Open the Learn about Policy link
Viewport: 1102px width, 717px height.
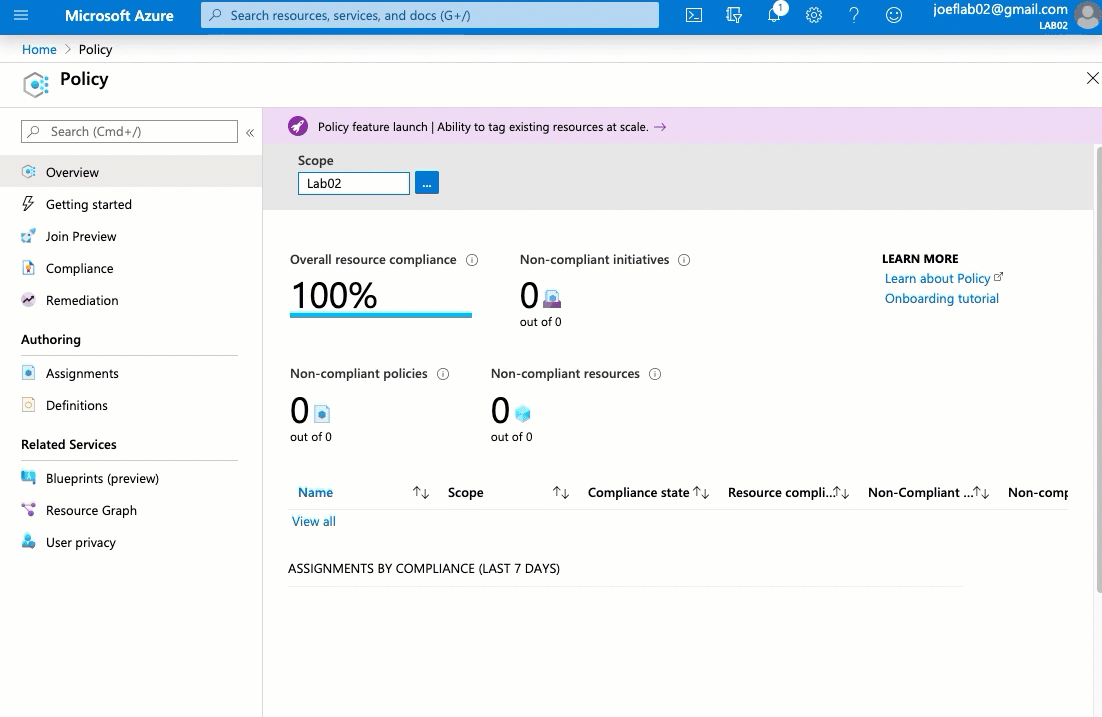point(938,278)
